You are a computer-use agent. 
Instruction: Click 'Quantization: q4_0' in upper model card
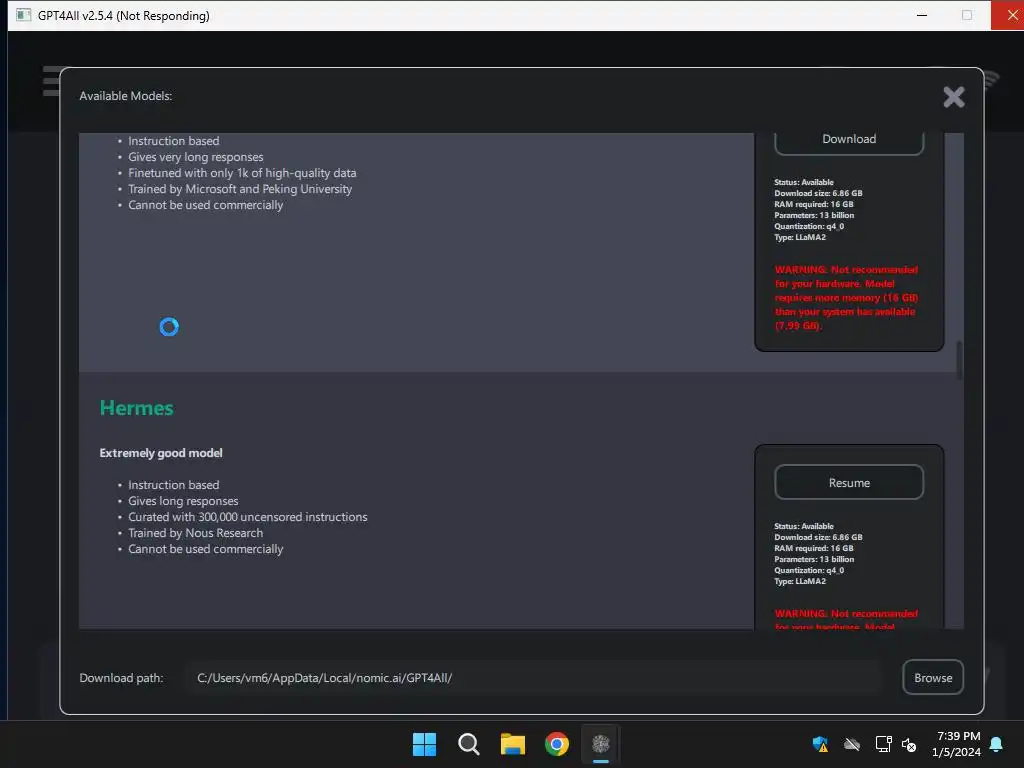(x=809, y=226)
